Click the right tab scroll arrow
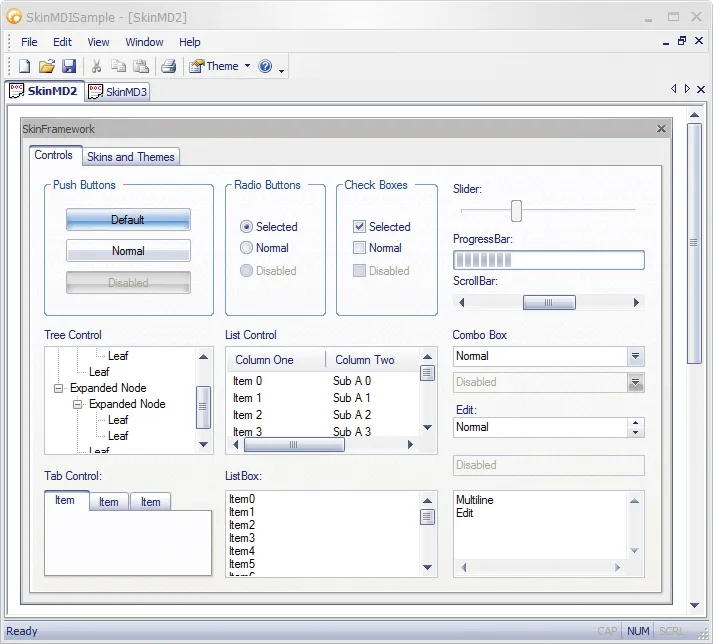713x644 pixels. [687, 89]
